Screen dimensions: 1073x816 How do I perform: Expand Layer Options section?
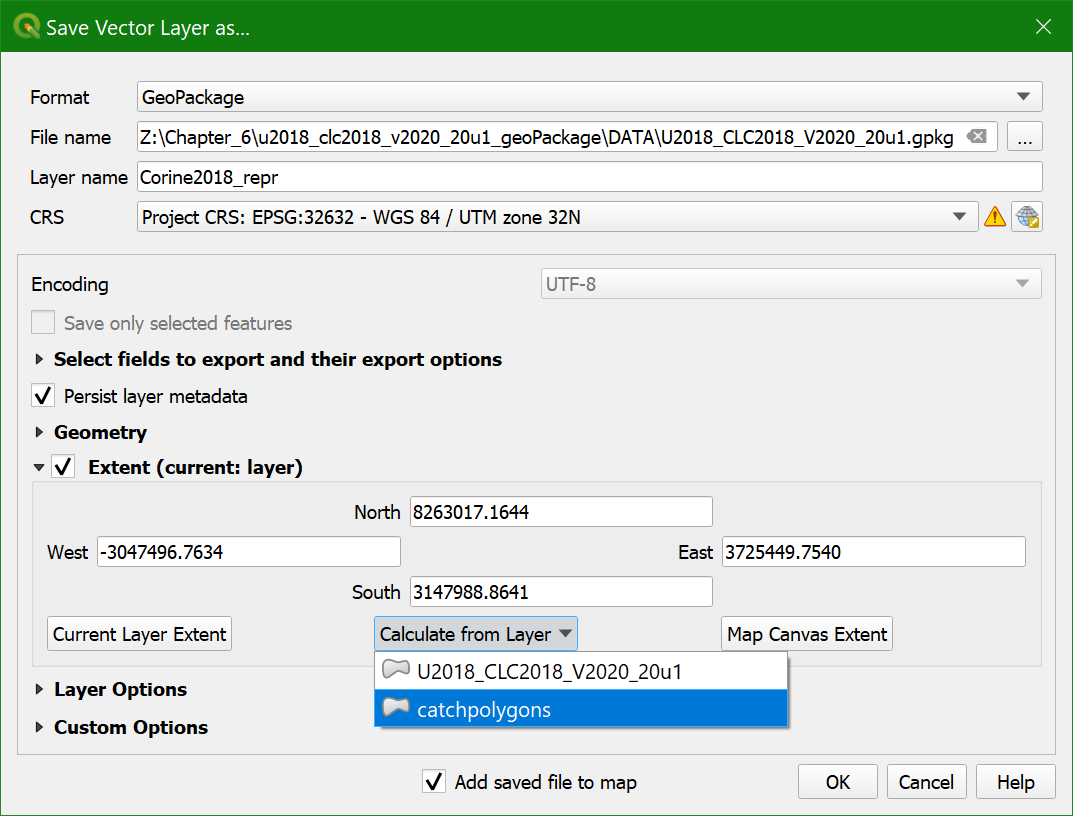[x=39, y=689]
